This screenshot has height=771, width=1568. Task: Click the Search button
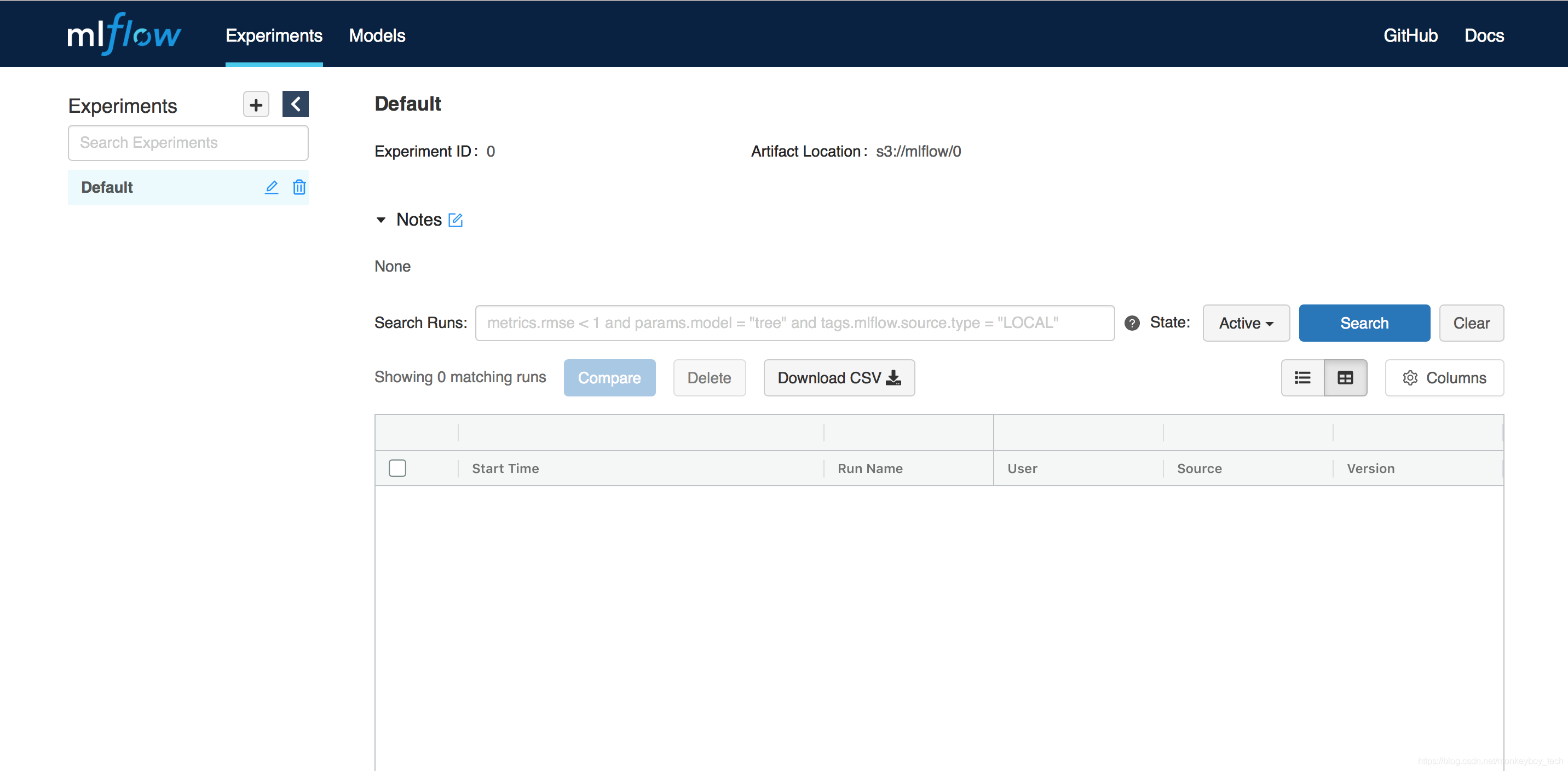click(1364, 322)
